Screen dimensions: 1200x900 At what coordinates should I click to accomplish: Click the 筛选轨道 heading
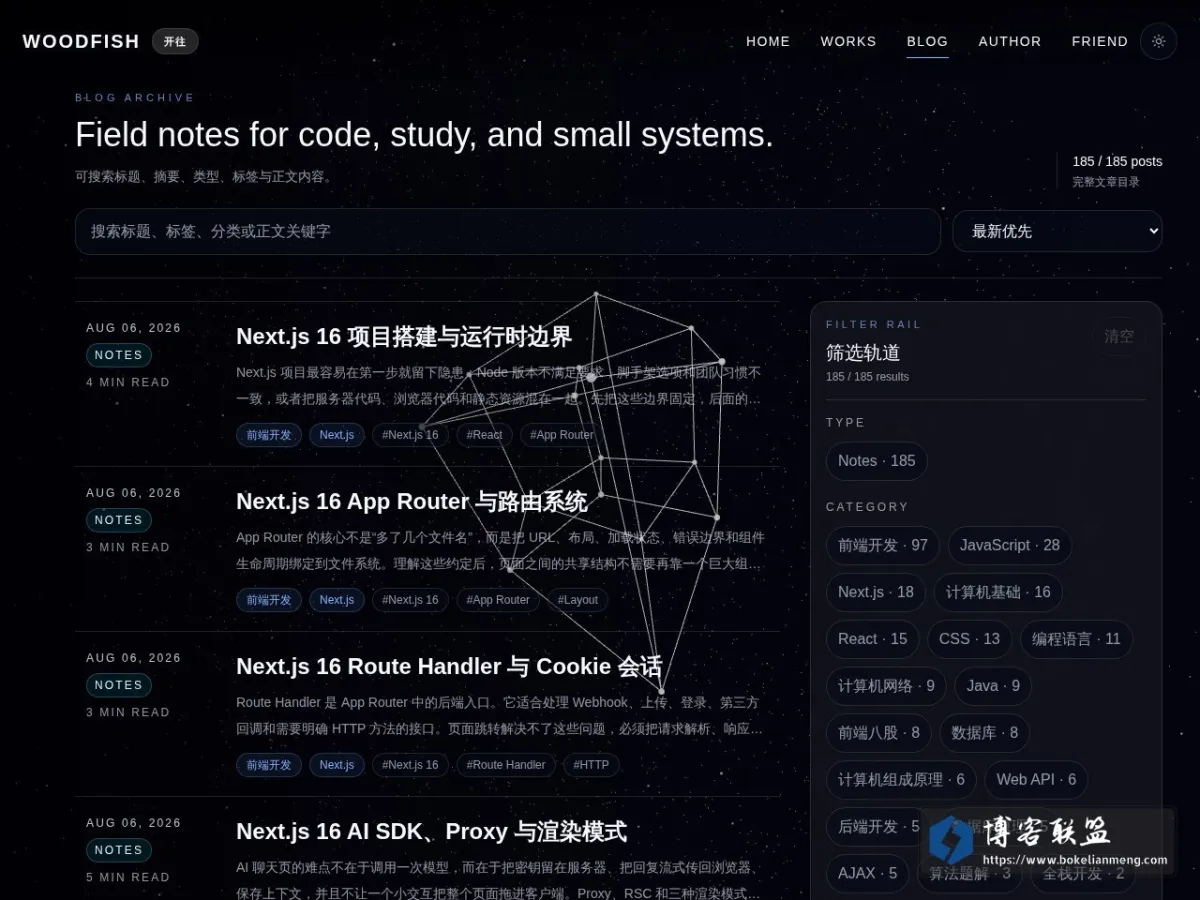click(x=863, y=353)
